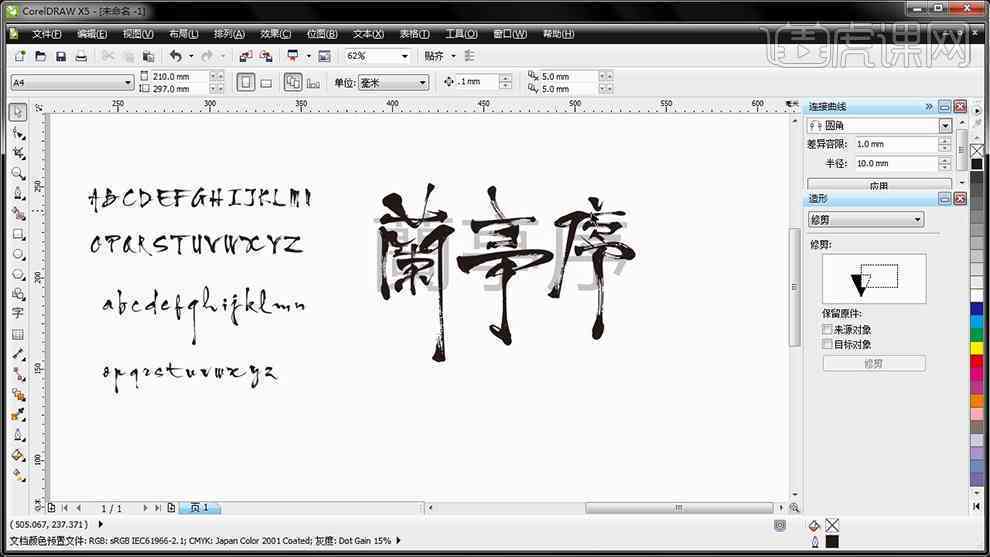This screenshot has width=990, height=557.
Task: Check the 来源对象 checkbox
Action: tap(827, 330)
